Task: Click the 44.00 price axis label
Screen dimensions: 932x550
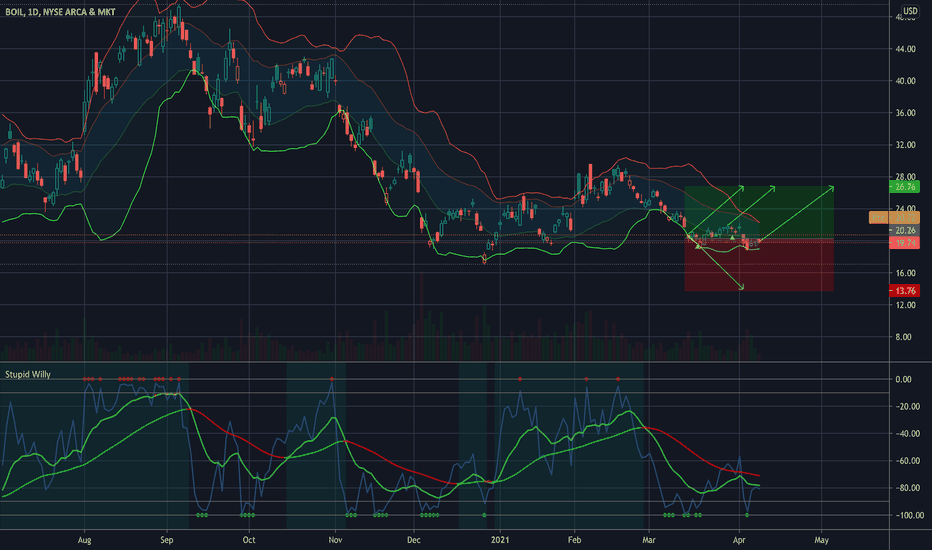Action: [905, 49]
